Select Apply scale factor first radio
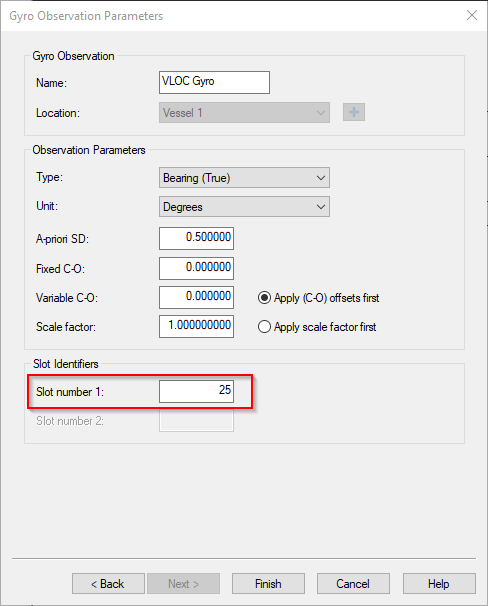The width and height of the screenshot is (488, 606). (x=264, y=327)
